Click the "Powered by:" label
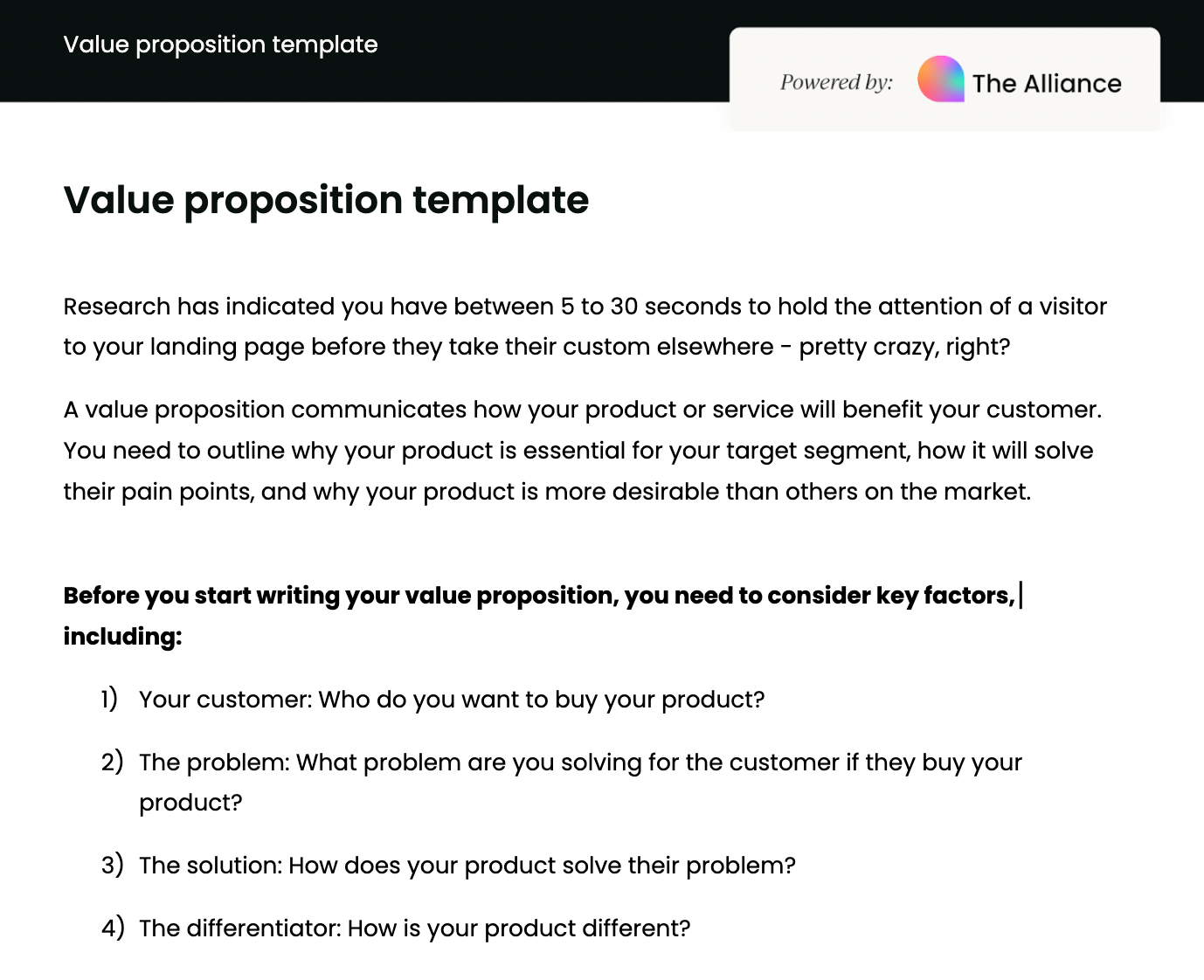 tap(836, 82)
